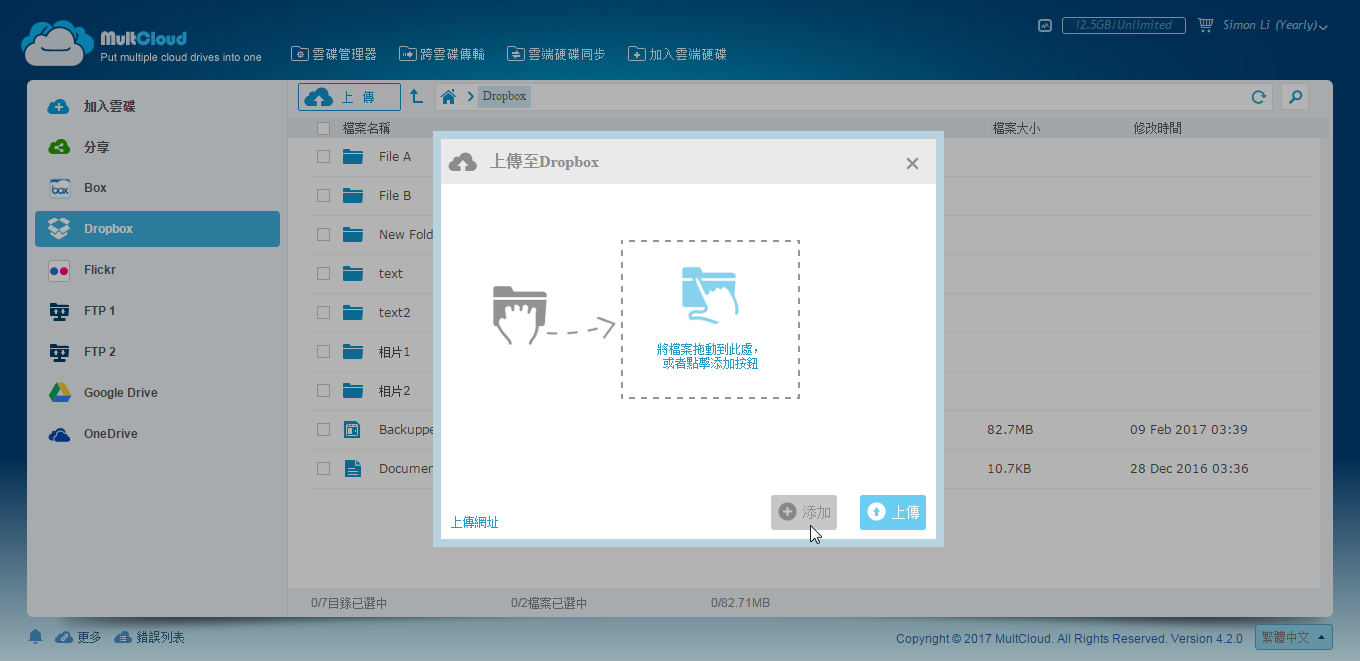Open folder named 相片2
1360x661 pixels.
pos(395,390)
